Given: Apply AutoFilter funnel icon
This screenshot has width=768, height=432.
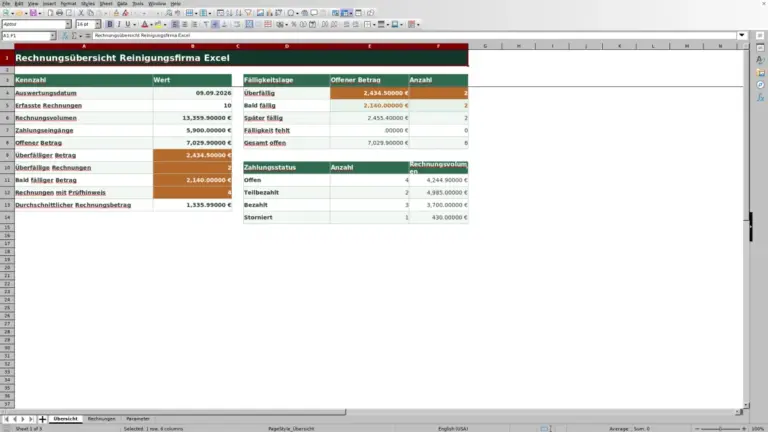Looking at the screenshot, I should [249, 13].
